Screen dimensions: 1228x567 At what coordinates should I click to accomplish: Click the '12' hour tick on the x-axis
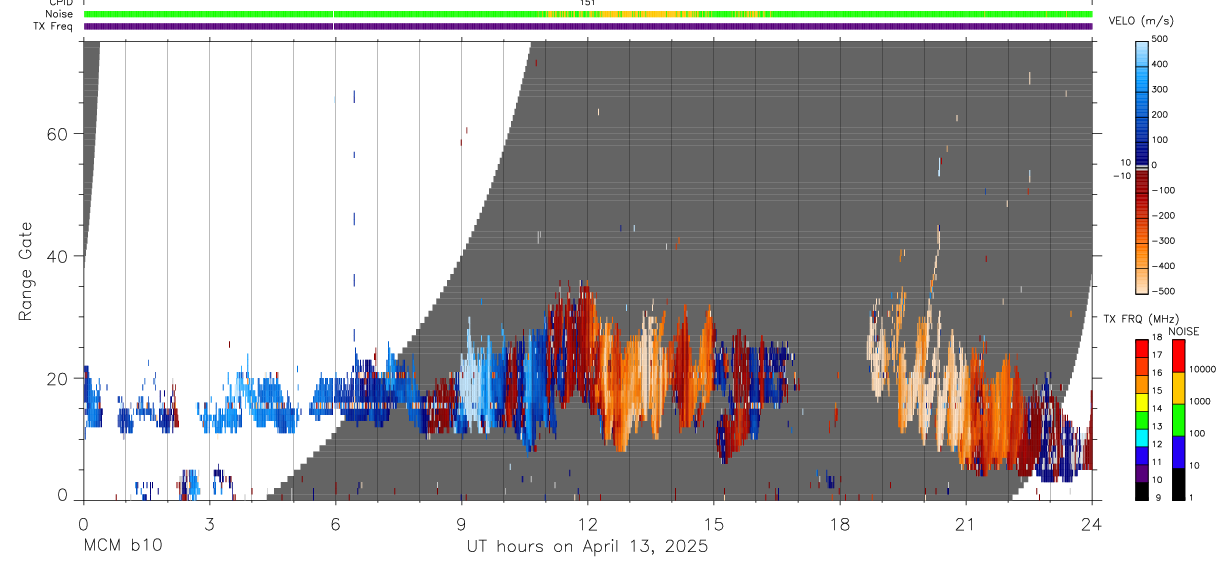[588, 523]
